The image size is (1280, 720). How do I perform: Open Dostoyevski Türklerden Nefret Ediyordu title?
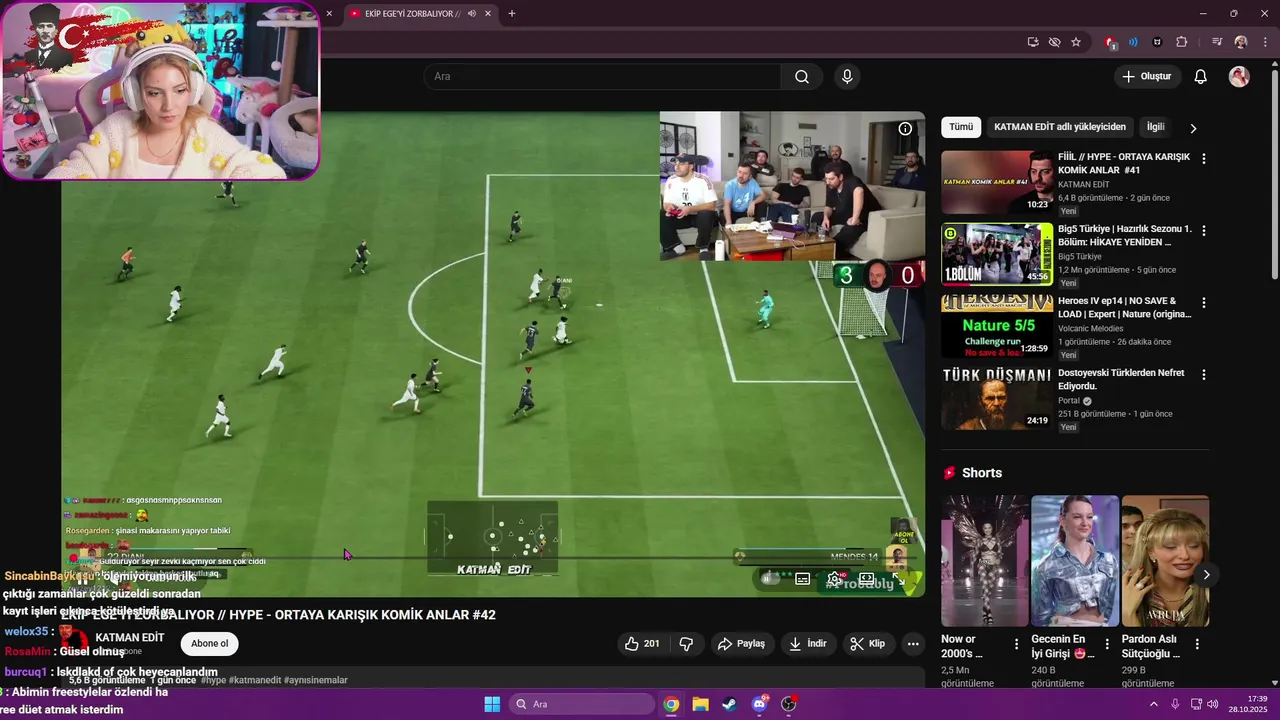coord(1121,379)
